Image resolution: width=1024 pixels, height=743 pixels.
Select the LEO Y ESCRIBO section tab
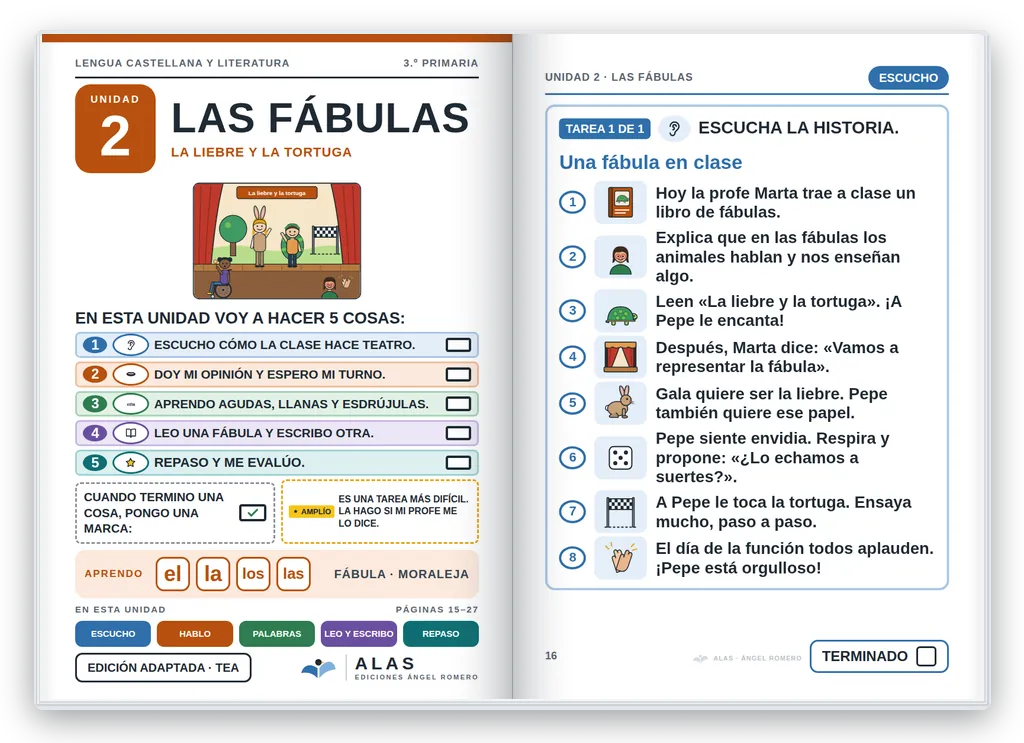tap(359, 633)
